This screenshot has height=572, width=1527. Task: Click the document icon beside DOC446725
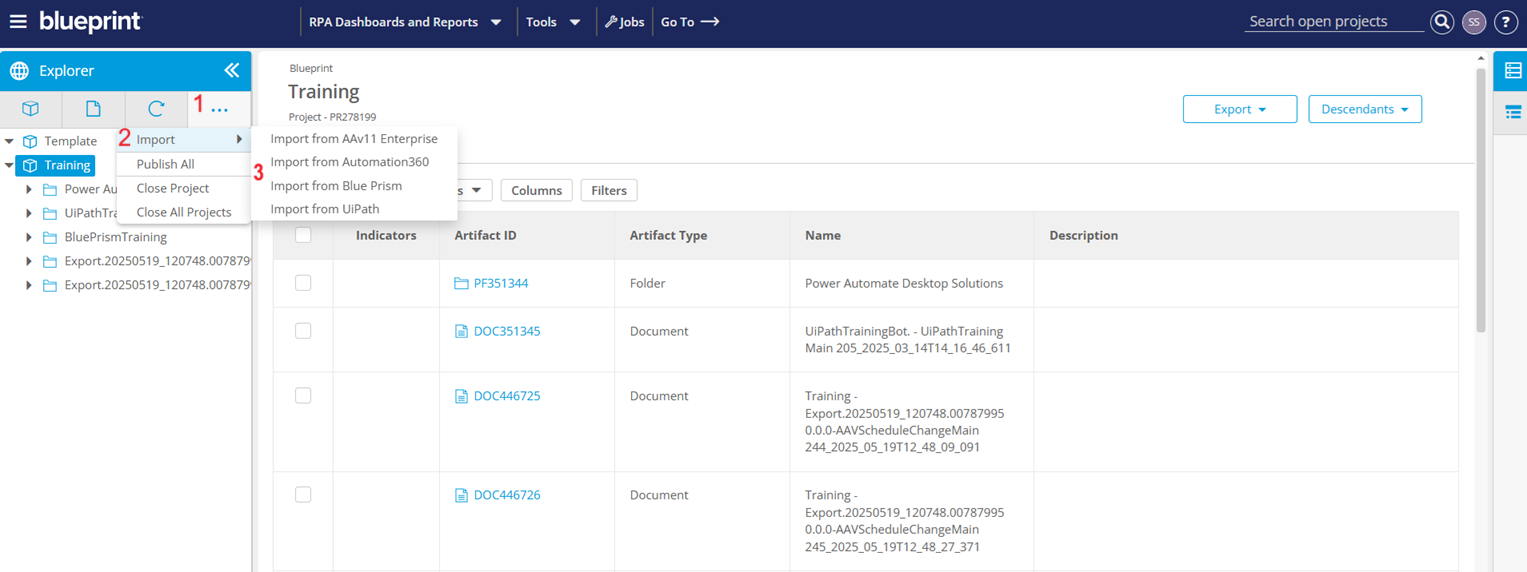[461, 396]
